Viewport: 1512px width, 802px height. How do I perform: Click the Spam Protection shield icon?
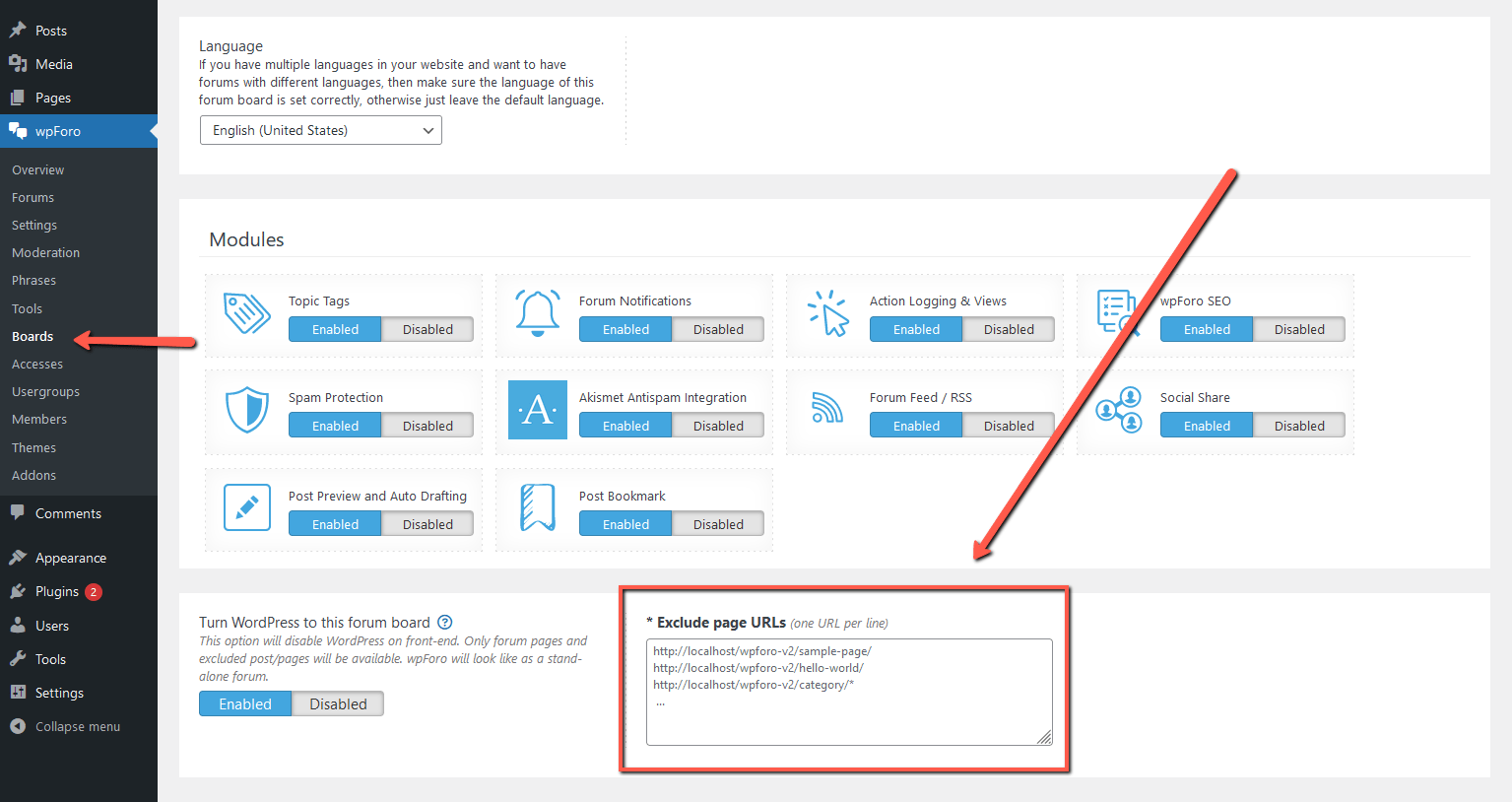click(246, 410)
